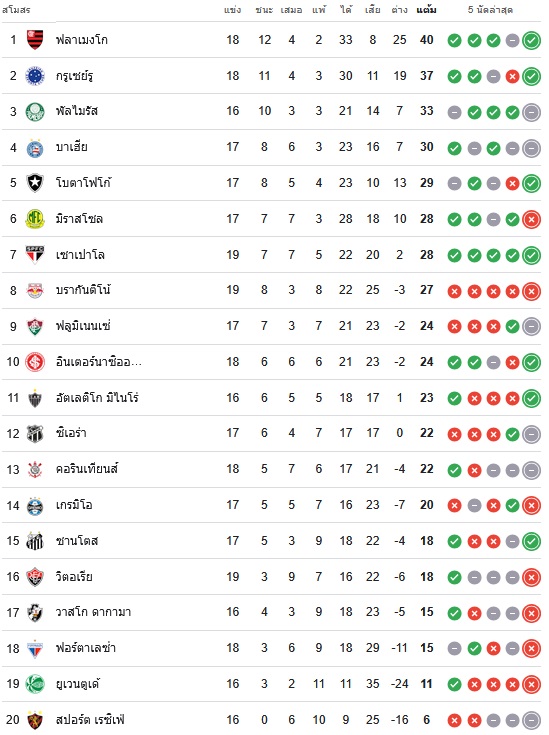Click the Bragantino red bull crest

(x=35, y=291)
